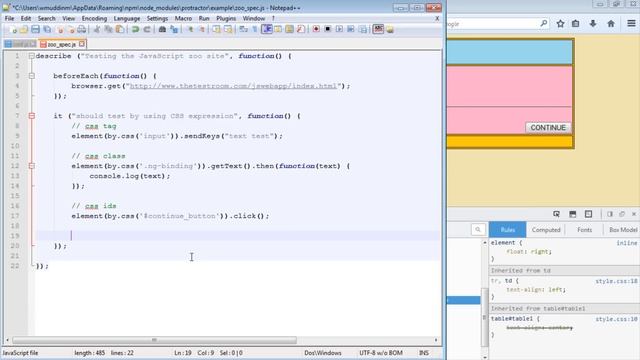The width and height of the screenshot is (640, 360).
Task: Click the spell-check ABC toolbar icon
Action: pyautogui.click(x=378, y=29)
